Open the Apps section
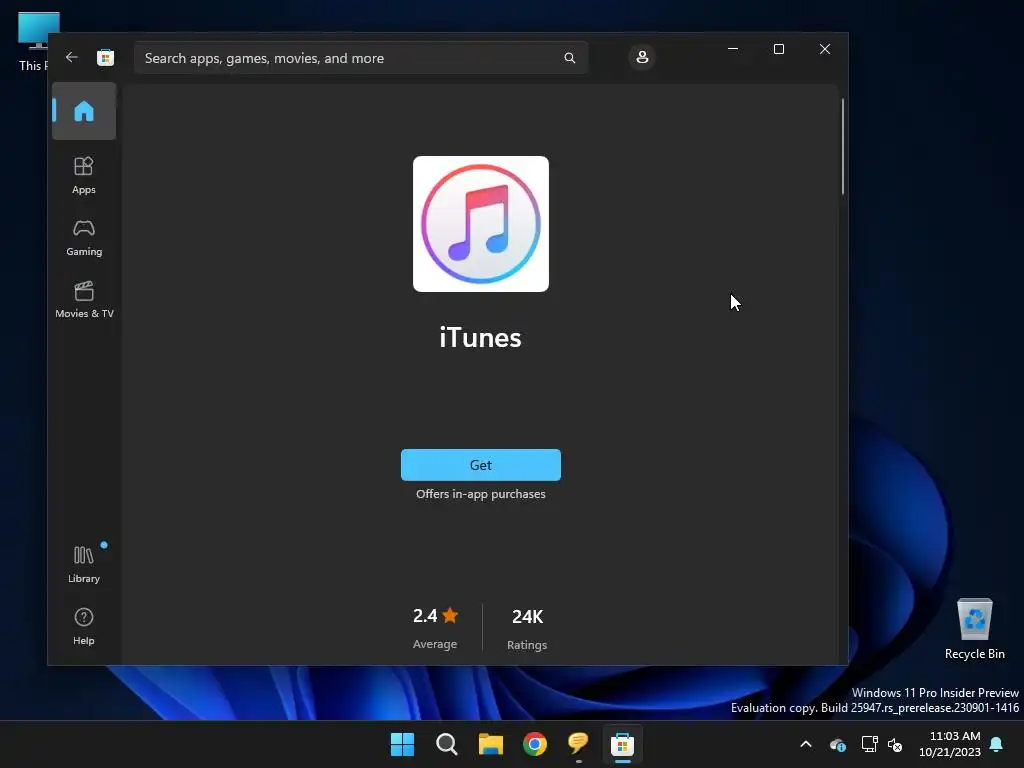1024x768 pixels. click(x=84, y=175)
